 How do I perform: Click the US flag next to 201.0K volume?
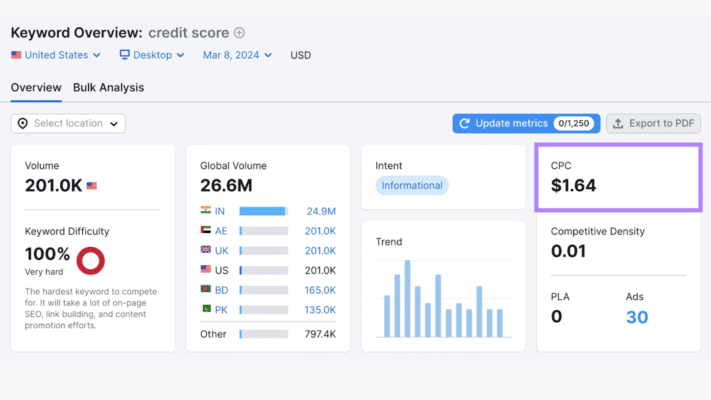pos(92,185)
